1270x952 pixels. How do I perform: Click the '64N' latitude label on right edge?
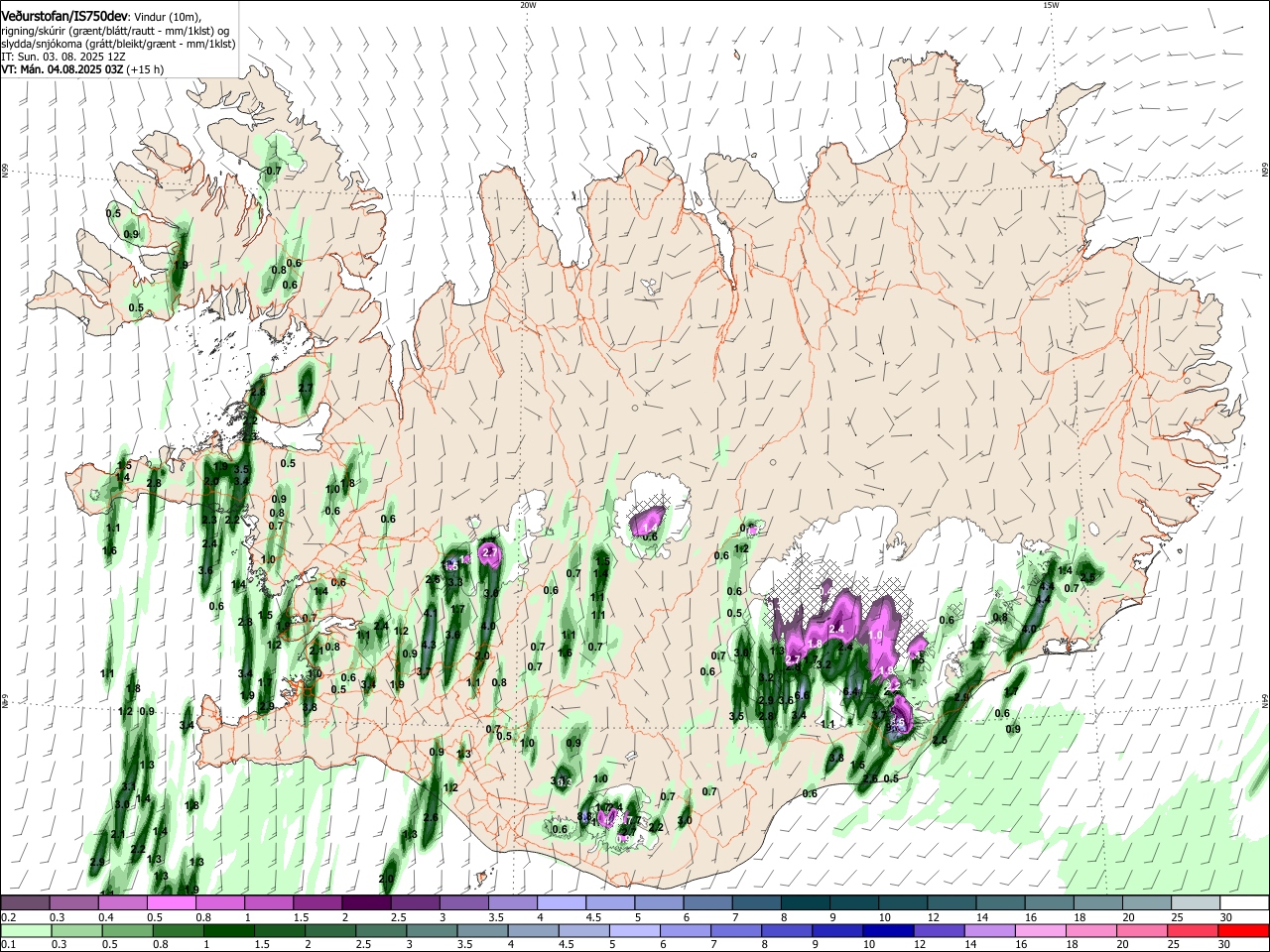(1264, 700)
